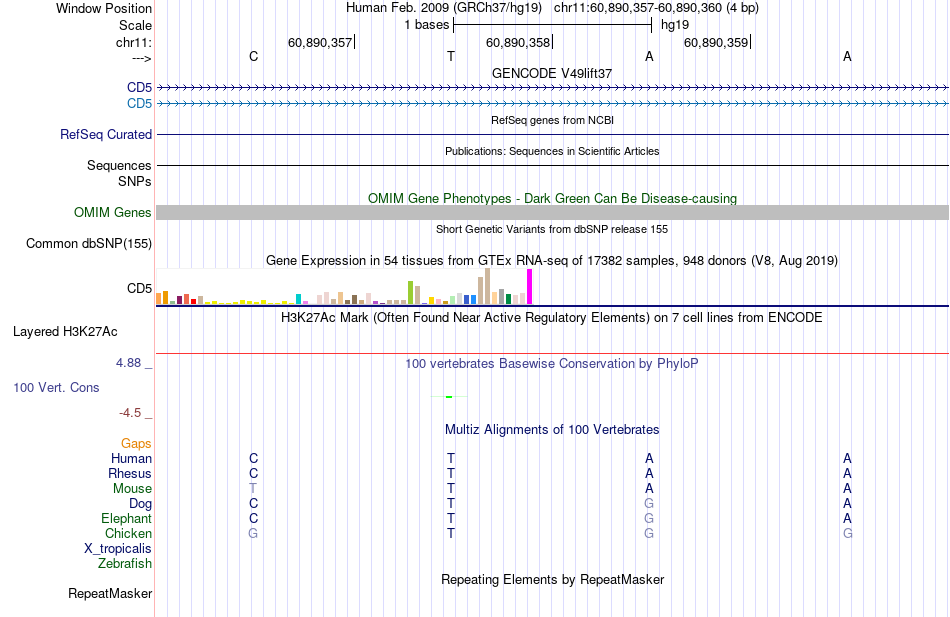Click position label 60,890,359 on ruler

point(716,42)
